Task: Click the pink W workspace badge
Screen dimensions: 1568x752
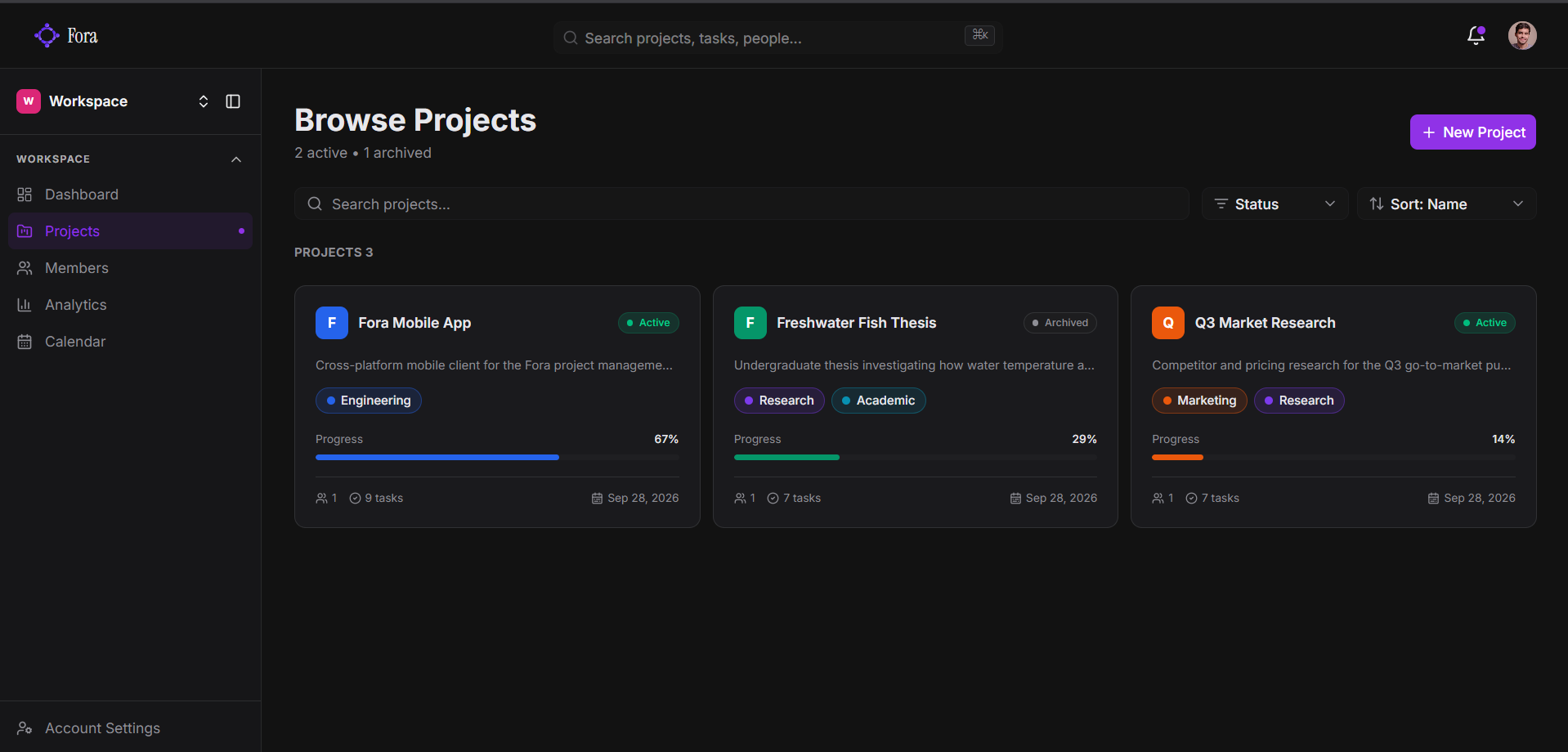Action: pyautogui.click(x=29, y=101)
